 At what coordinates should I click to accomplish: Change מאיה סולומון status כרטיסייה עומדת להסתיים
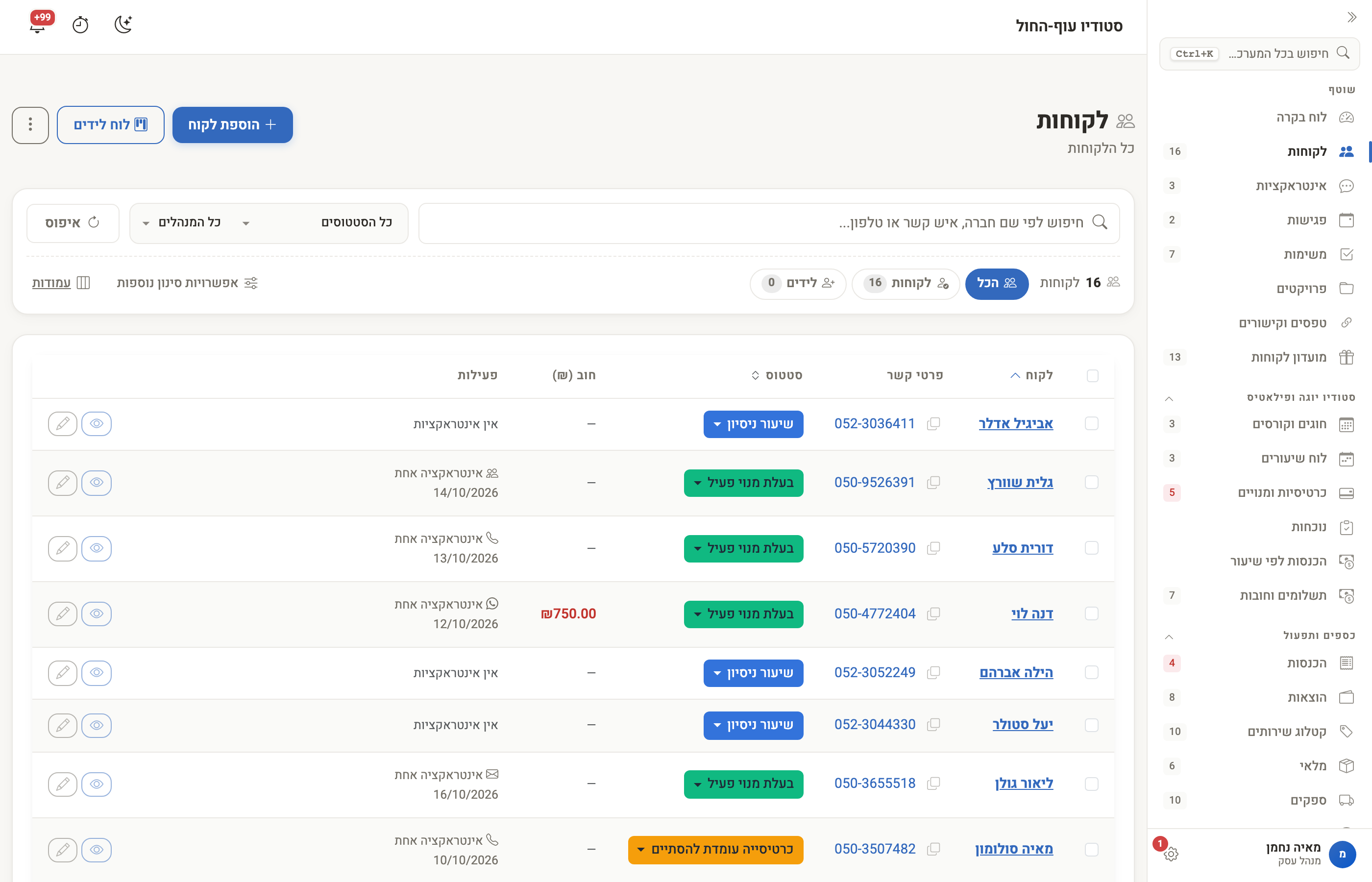click(715, 849)
